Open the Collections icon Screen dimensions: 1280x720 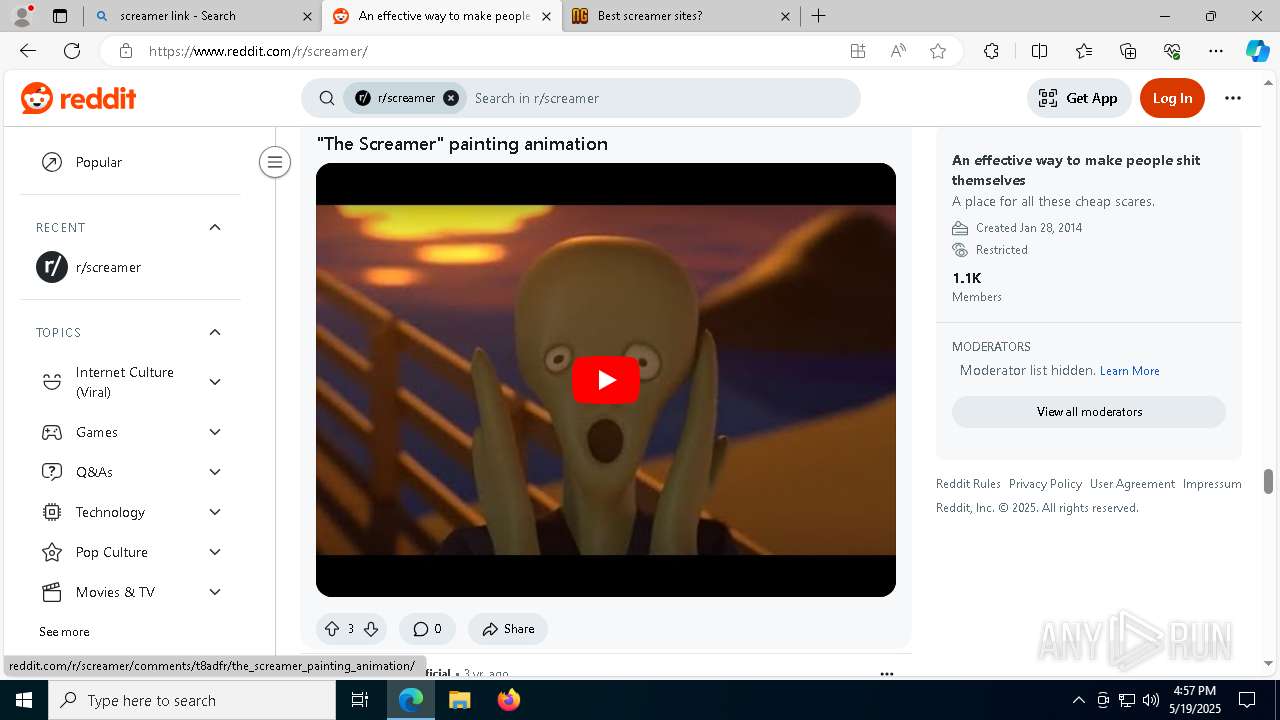pyautogui.click(x=1128, y=51)
